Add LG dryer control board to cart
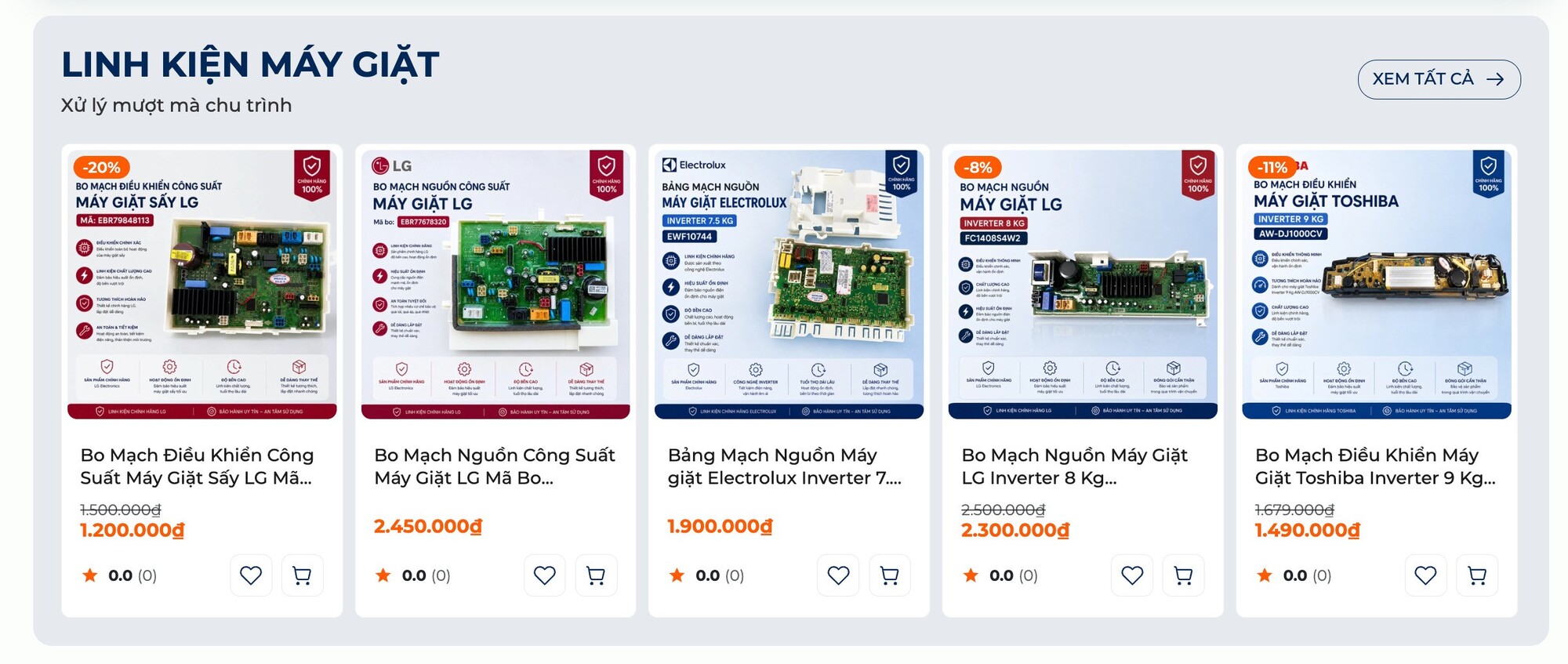The width and height of the screenshot is (1568, 664). click(x=302, y=575)
